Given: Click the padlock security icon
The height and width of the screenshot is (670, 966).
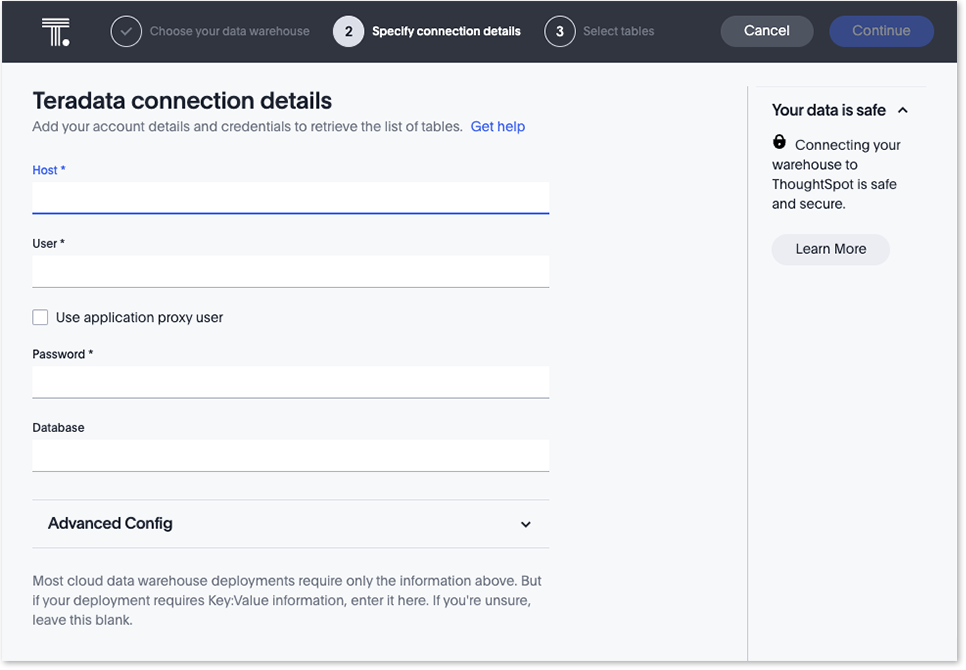Looking at the screenshot, I should coord(780,144).
